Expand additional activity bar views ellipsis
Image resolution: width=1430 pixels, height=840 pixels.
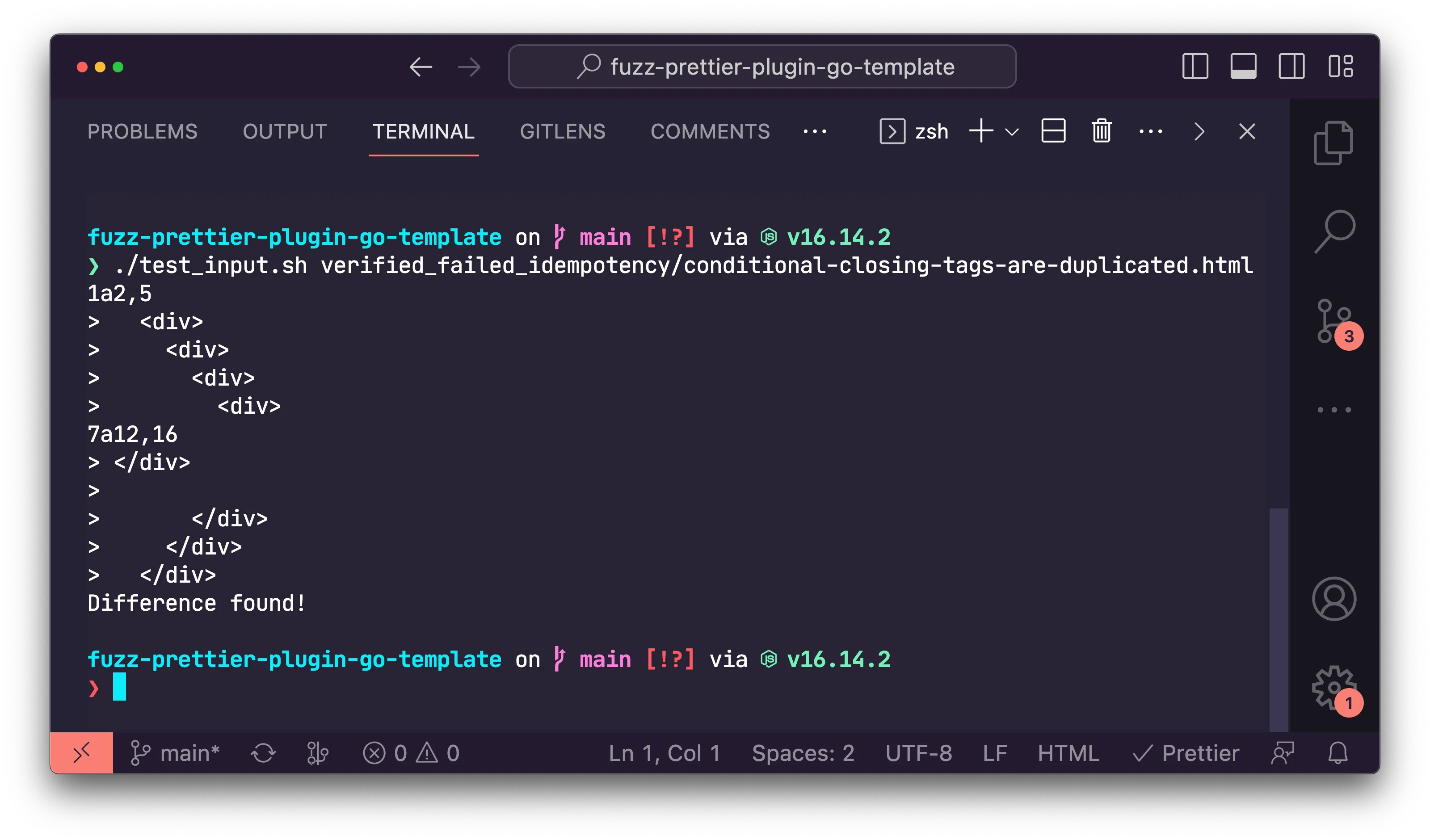(1333, 410)
